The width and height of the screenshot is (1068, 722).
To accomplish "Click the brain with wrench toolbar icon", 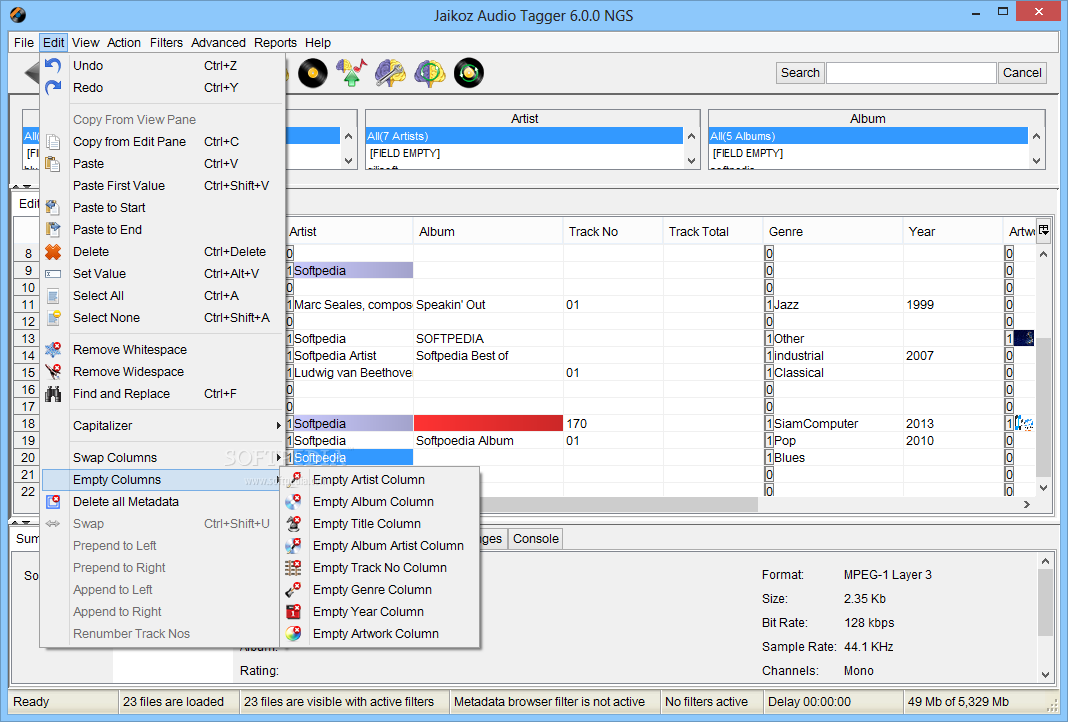I will [x=390, y=73].
